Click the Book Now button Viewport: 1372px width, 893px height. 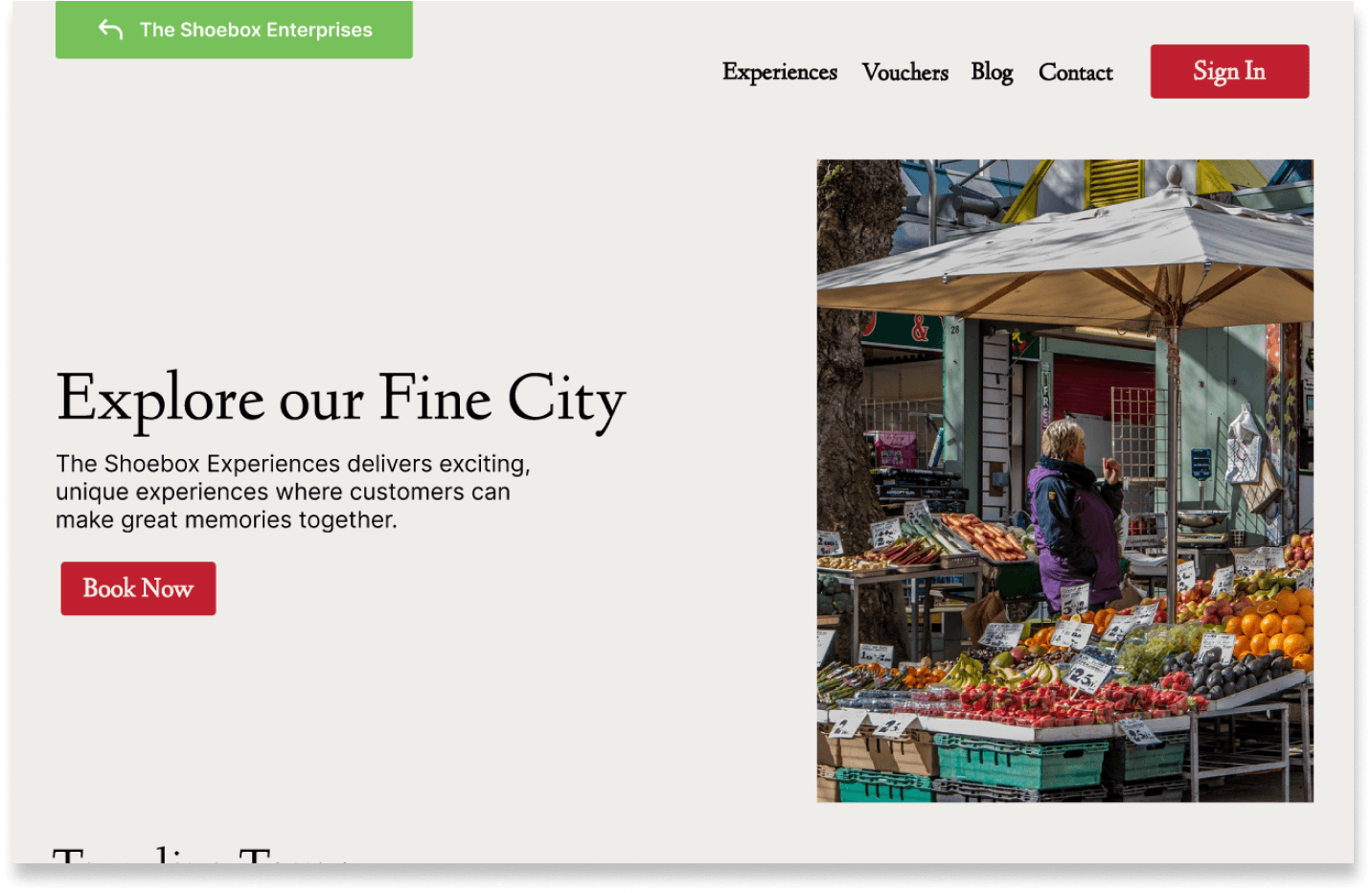[x=138, y=588]
